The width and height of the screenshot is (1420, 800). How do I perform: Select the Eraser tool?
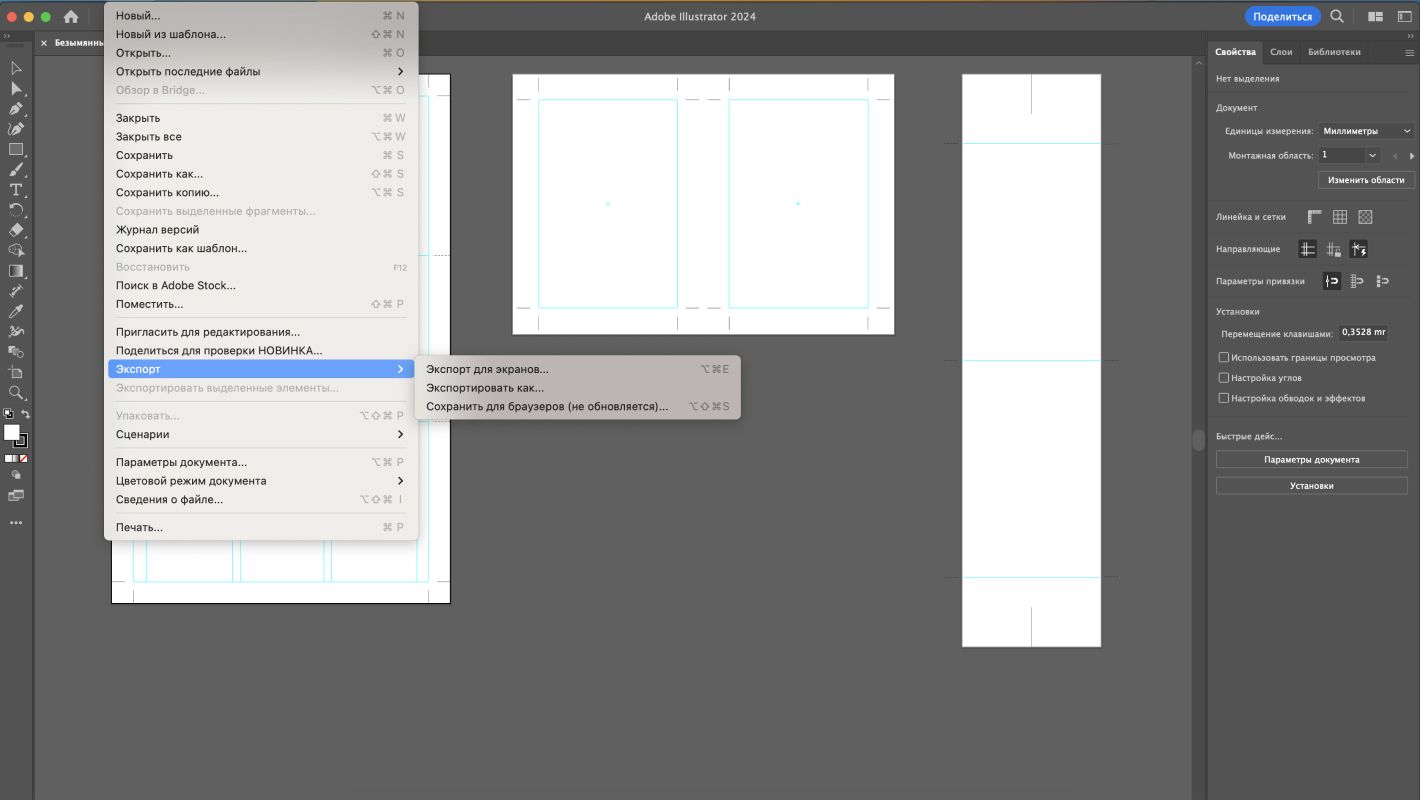16,230
